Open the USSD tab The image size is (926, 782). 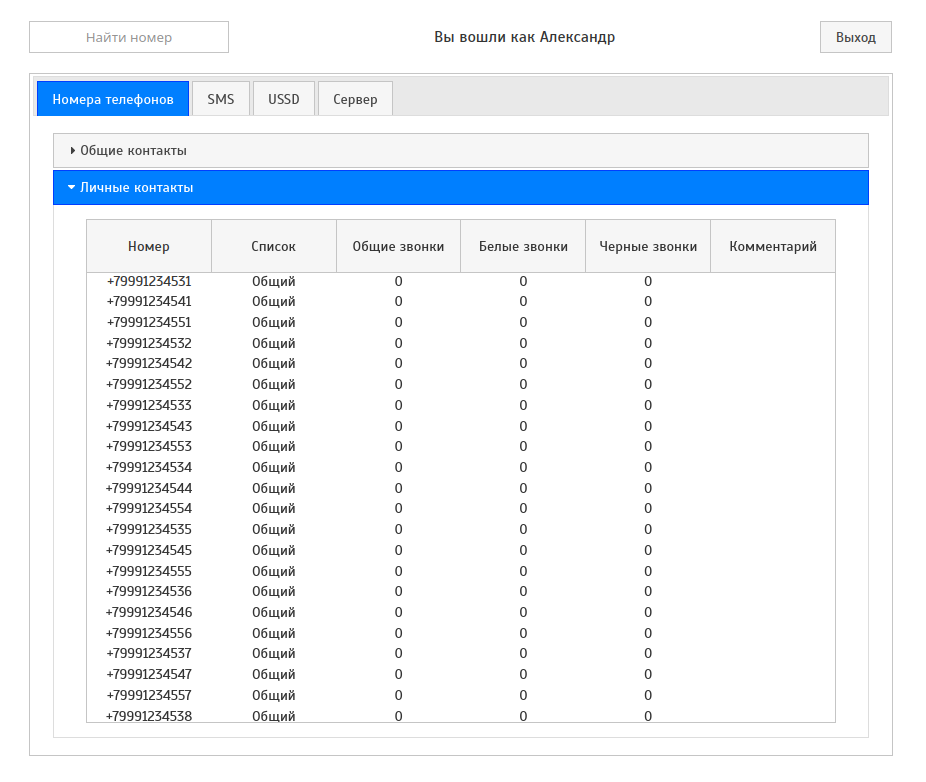click(284, 99)
